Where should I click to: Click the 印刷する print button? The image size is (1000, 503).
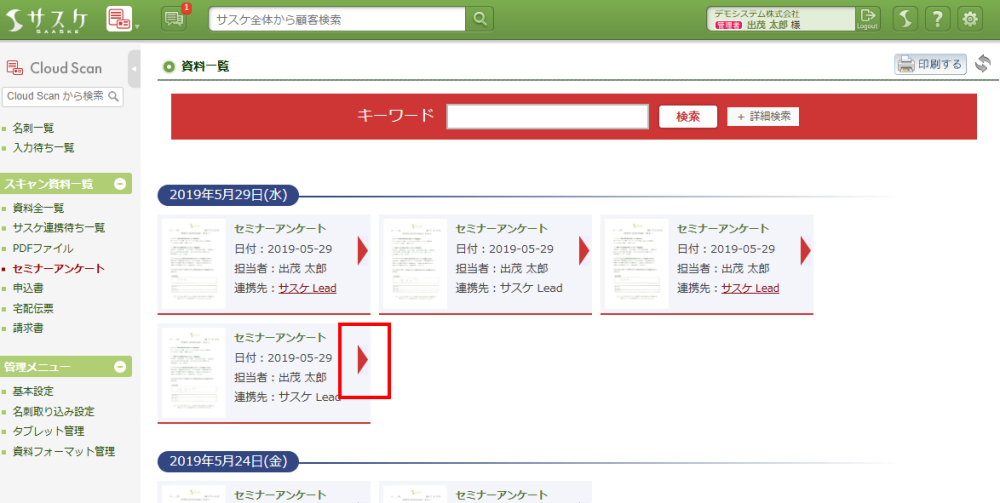pyautogui.click(x=930, y=65)
